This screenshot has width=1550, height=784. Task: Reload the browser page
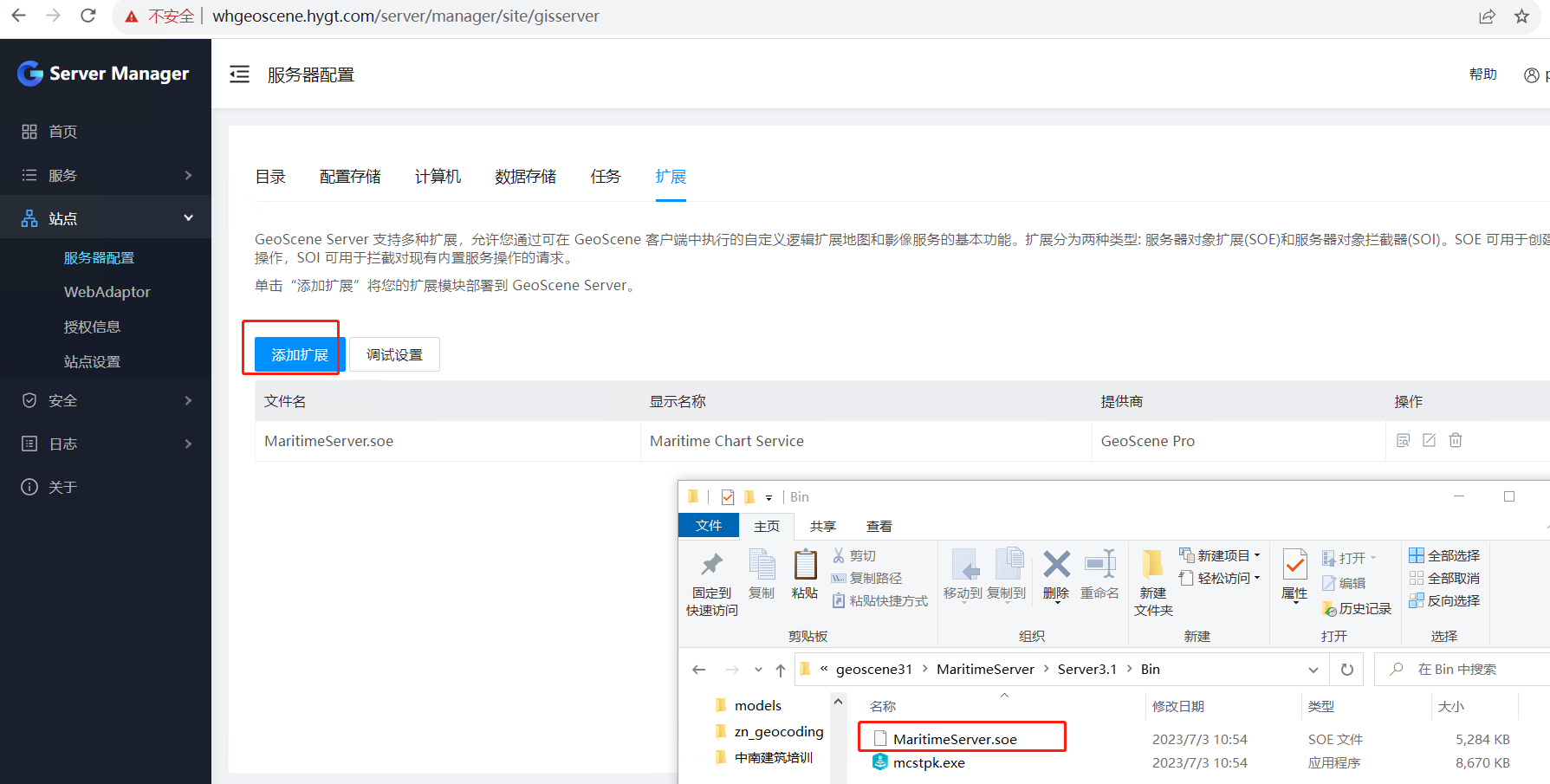pyautogui.click(x=88, y=16)
